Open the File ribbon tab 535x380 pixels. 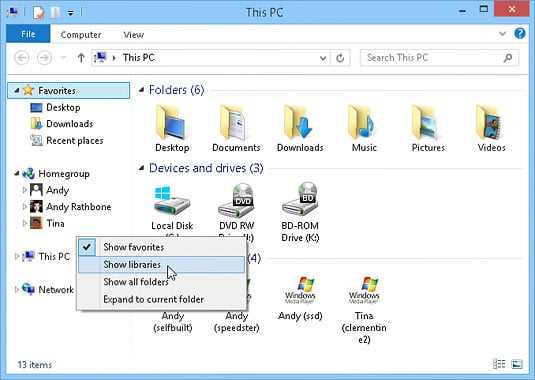pos(28,34)
